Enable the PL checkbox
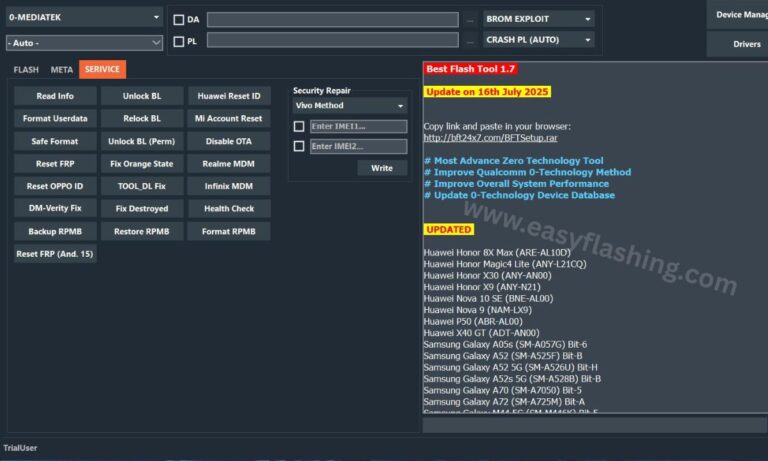The height and width of the screenshot is (461, 768). [179, 42]
